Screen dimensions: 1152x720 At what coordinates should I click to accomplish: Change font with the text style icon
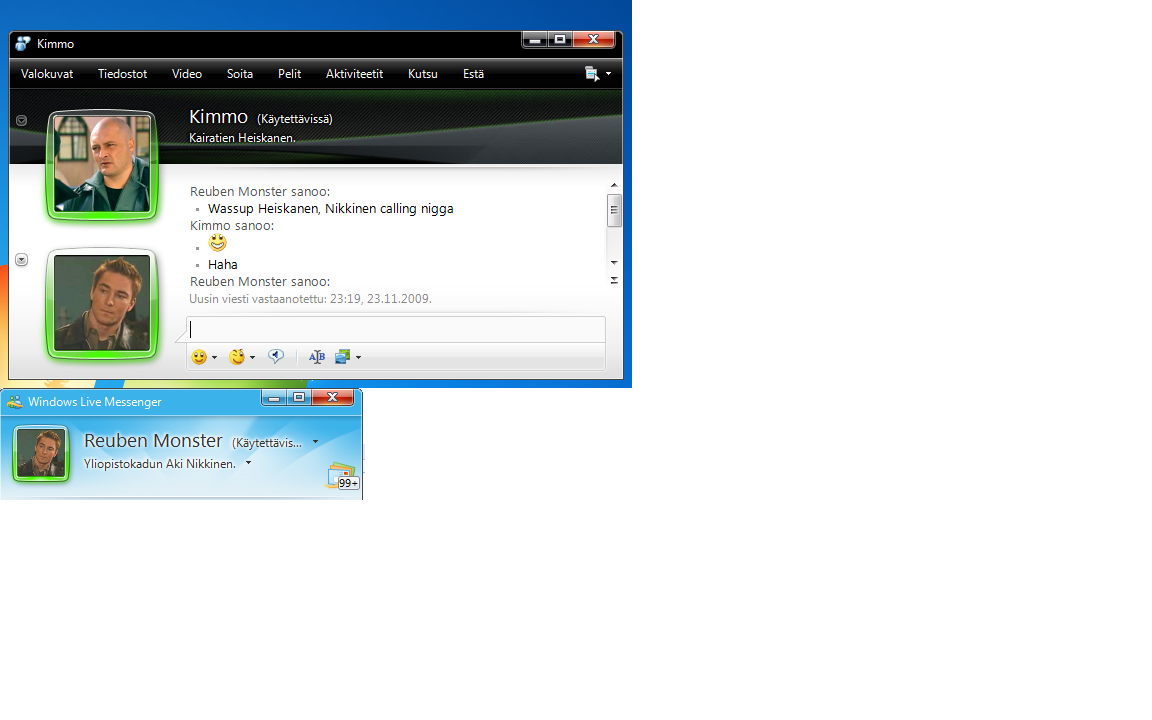[317, 357]
